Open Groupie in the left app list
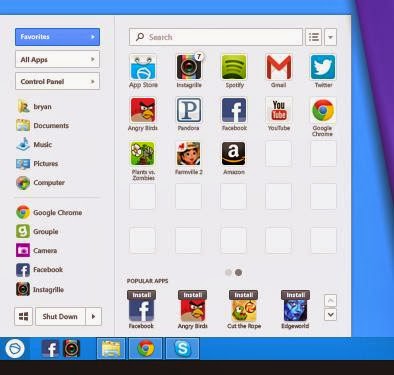 (37, 231)
